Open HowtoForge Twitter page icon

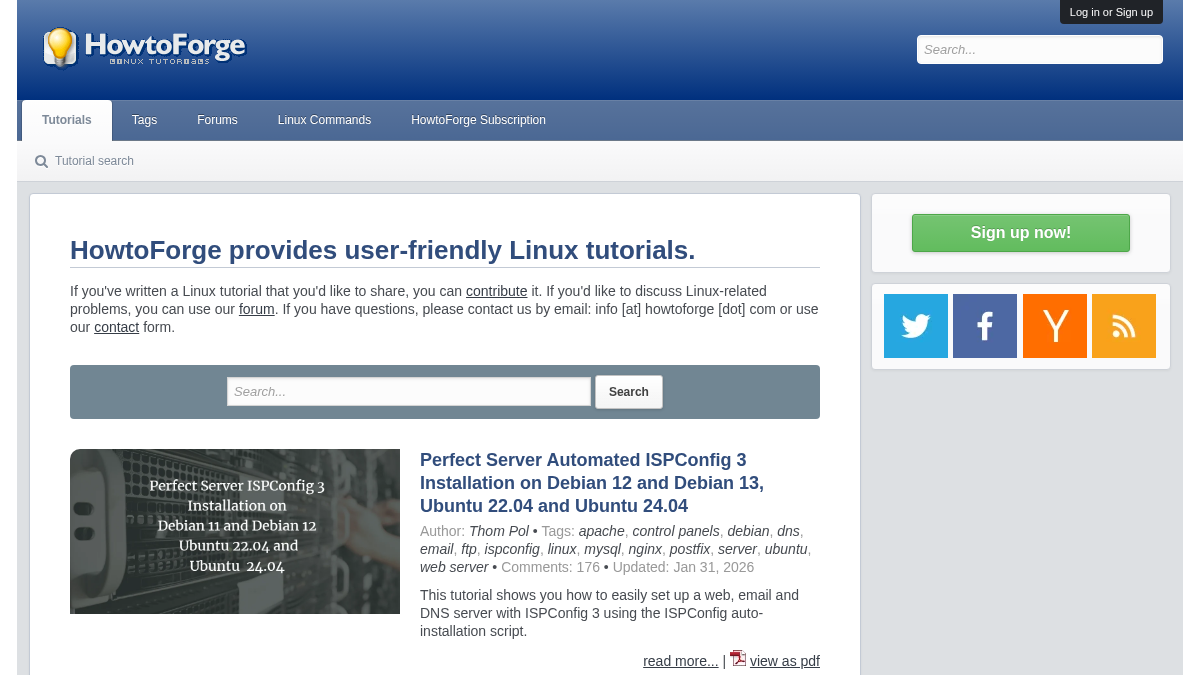pos(916,326)
